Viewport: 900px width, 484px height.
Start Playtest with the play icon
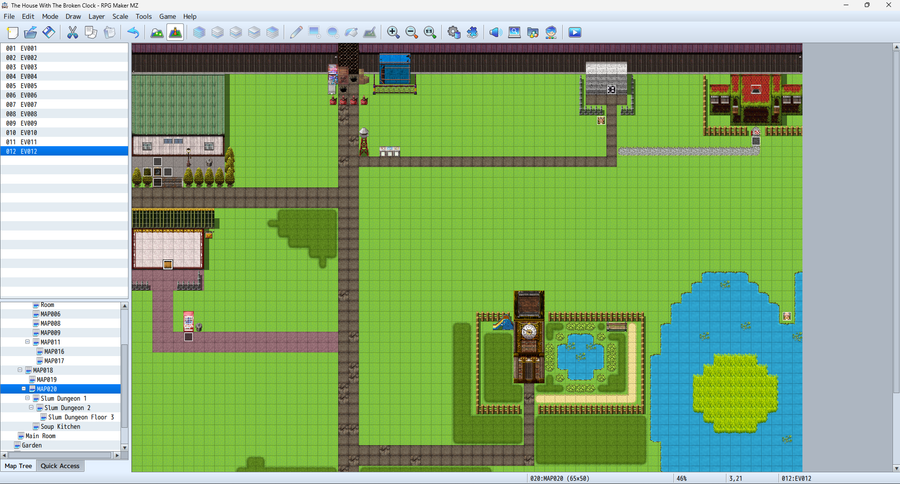[575, 32]
